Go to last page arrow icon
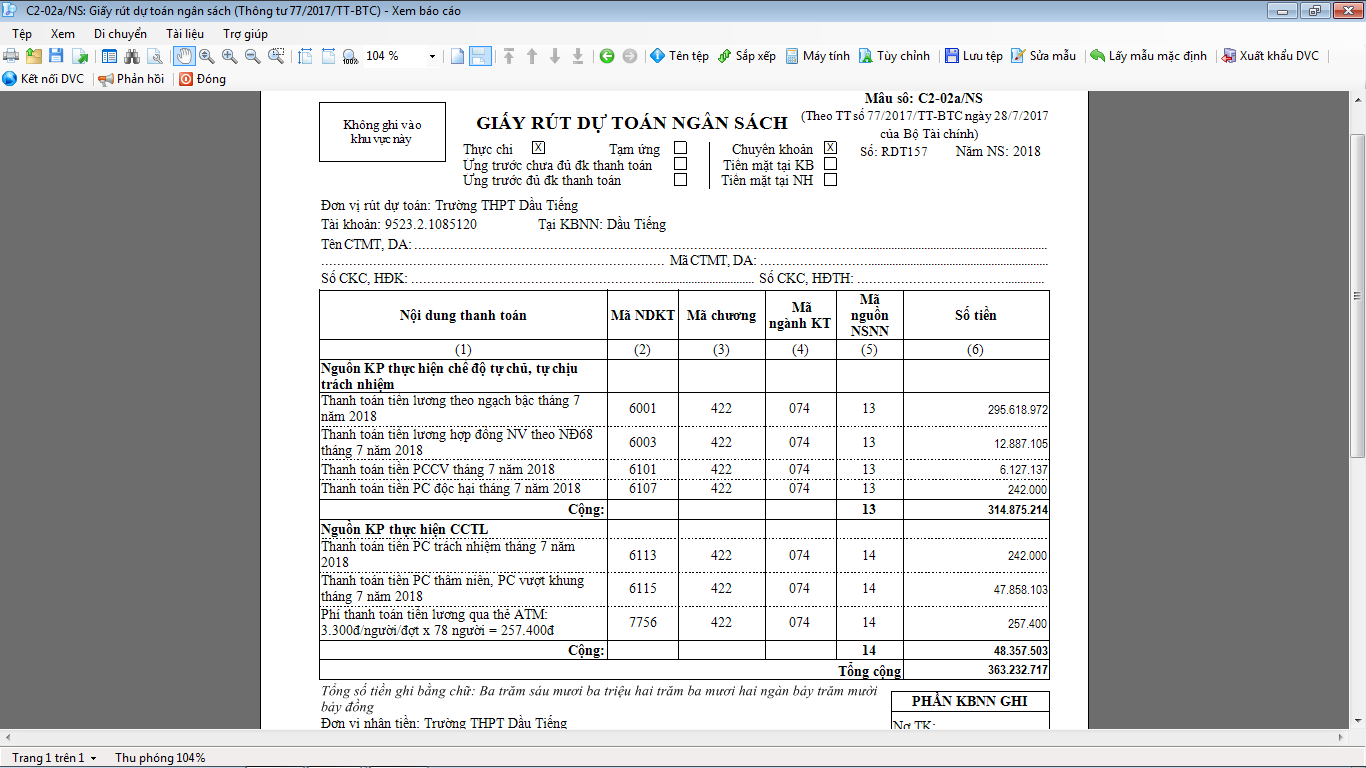 point(578,56)
